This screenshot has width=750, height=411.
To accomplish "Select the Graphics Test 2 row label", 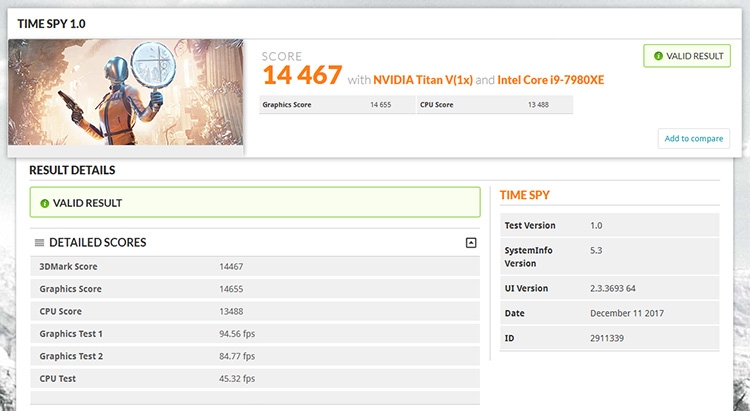I will coord(71,356).
